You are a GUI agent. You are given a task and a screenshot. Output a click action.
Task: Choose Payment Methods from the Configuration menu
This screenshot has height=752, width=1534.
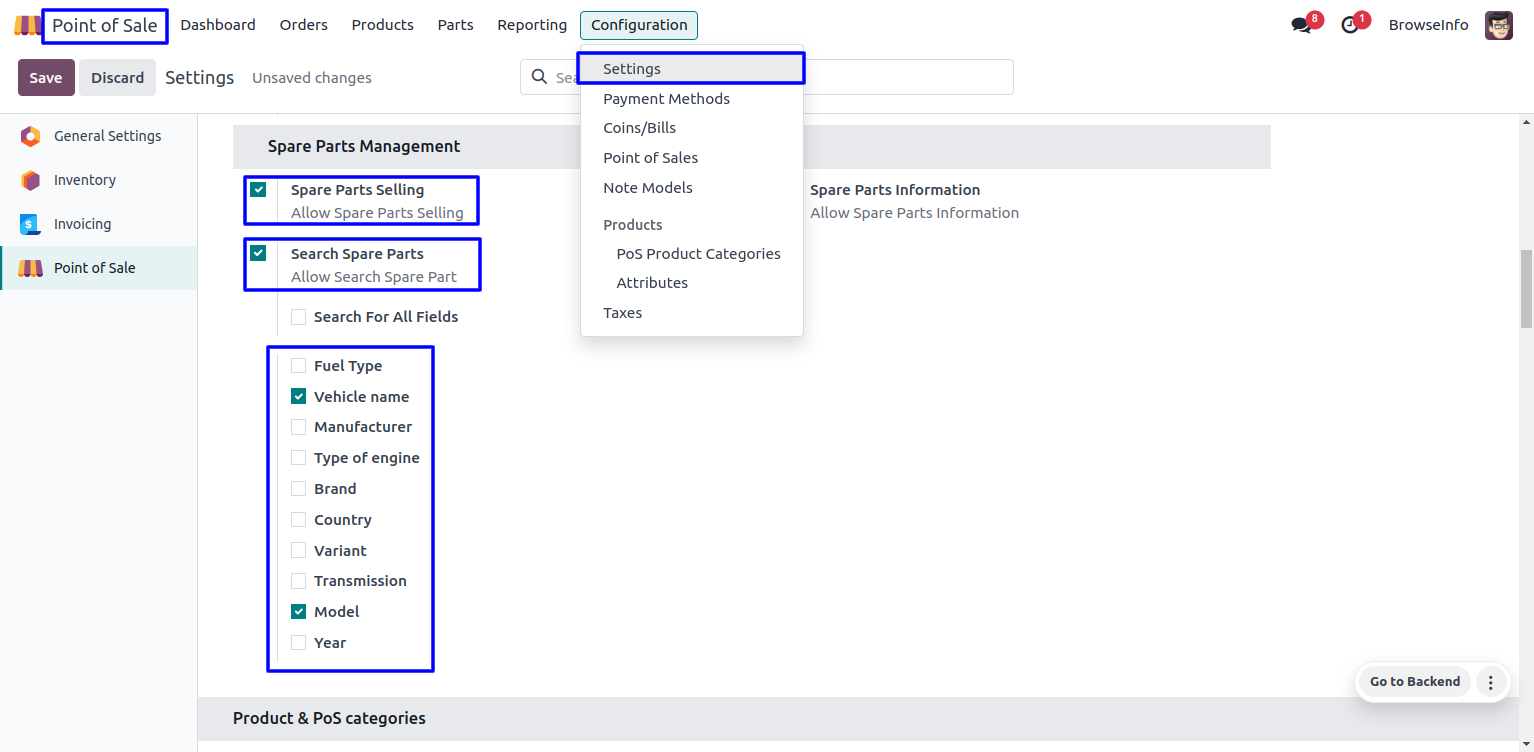(666, 99)
